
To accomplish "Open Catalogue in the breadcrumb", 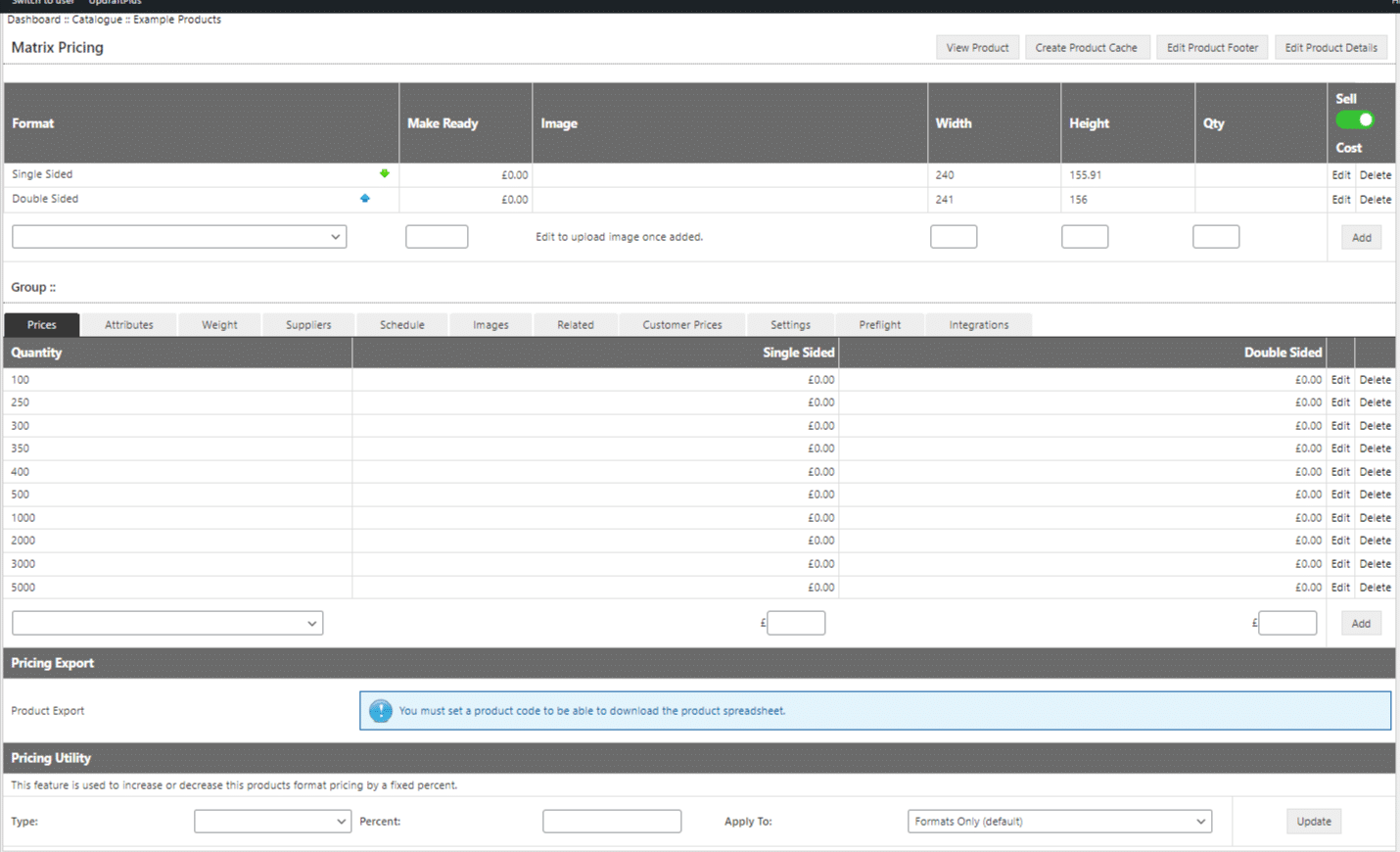I will [x=97, y=20].
